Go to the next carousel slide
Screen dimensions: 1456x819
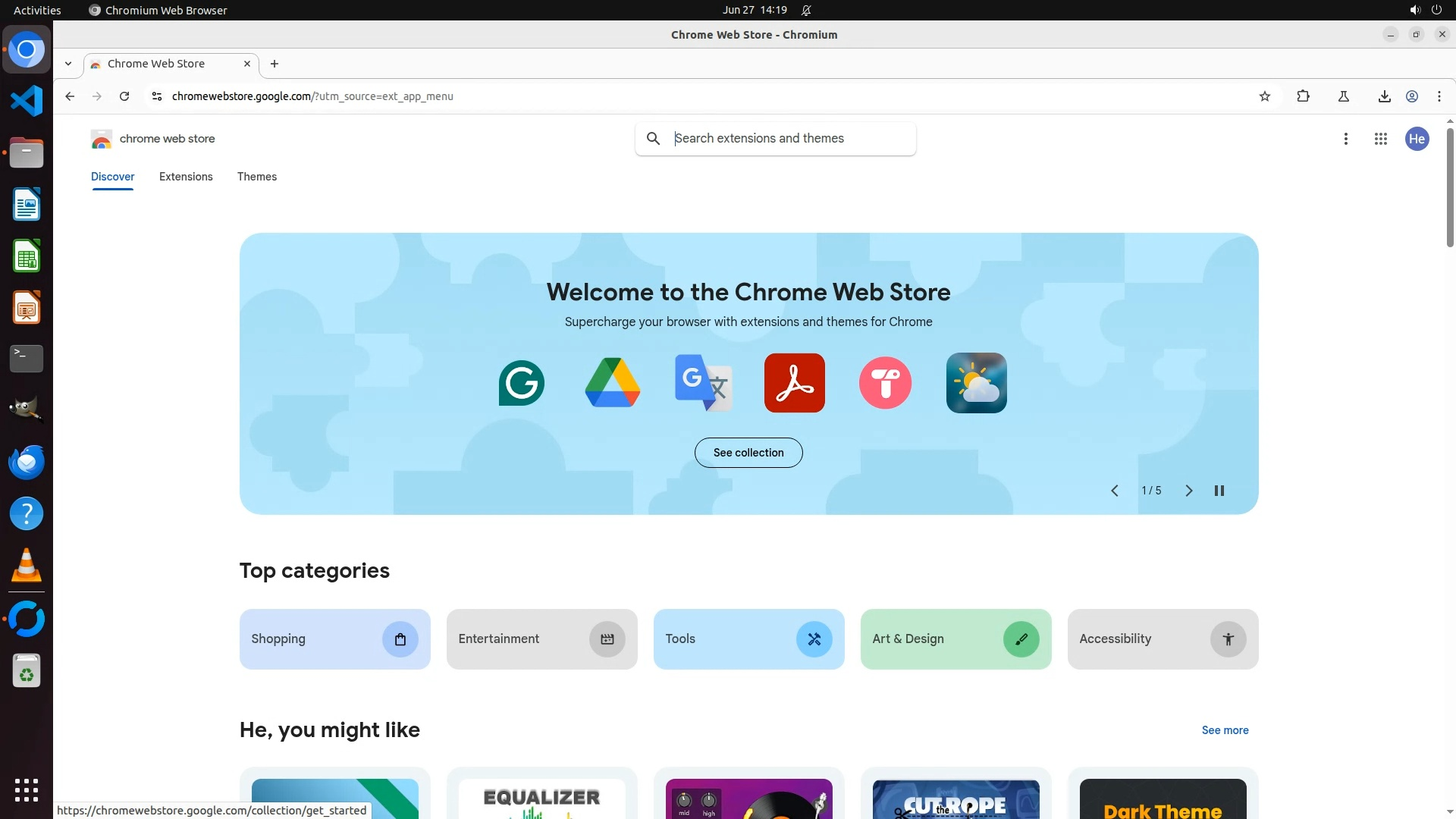[1188, 491]
